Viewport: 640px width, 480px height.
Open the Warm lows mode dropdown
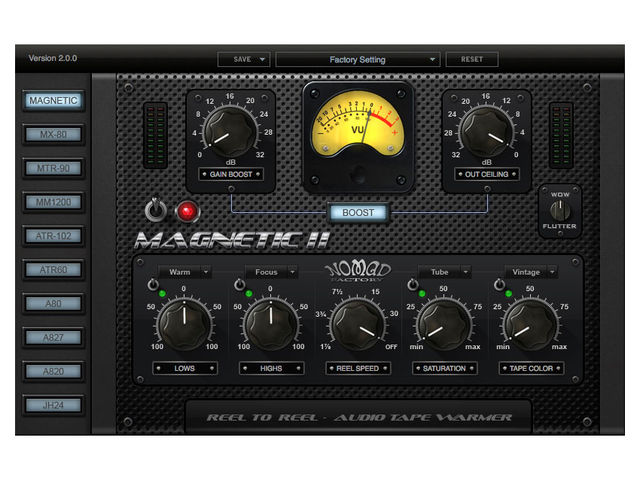[x=184, y=272]
